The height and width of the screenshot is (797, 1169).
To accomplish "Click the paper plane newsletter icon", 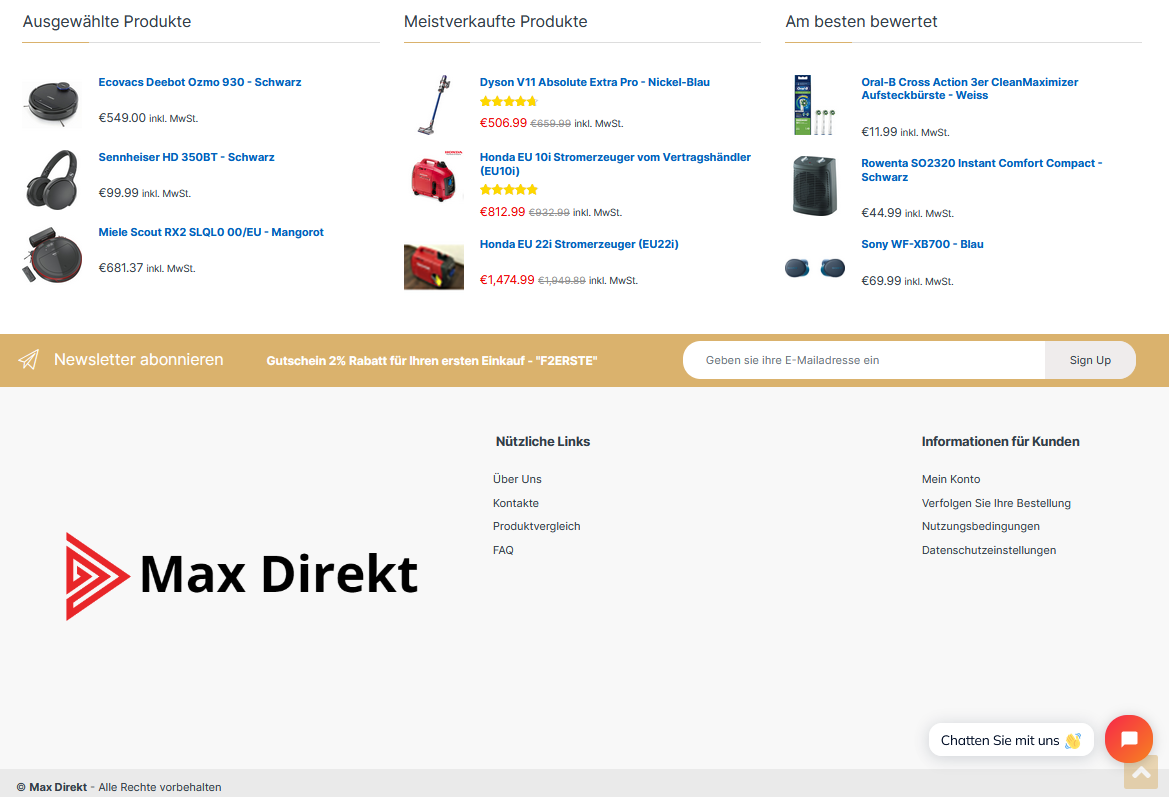I will [28, 360].
